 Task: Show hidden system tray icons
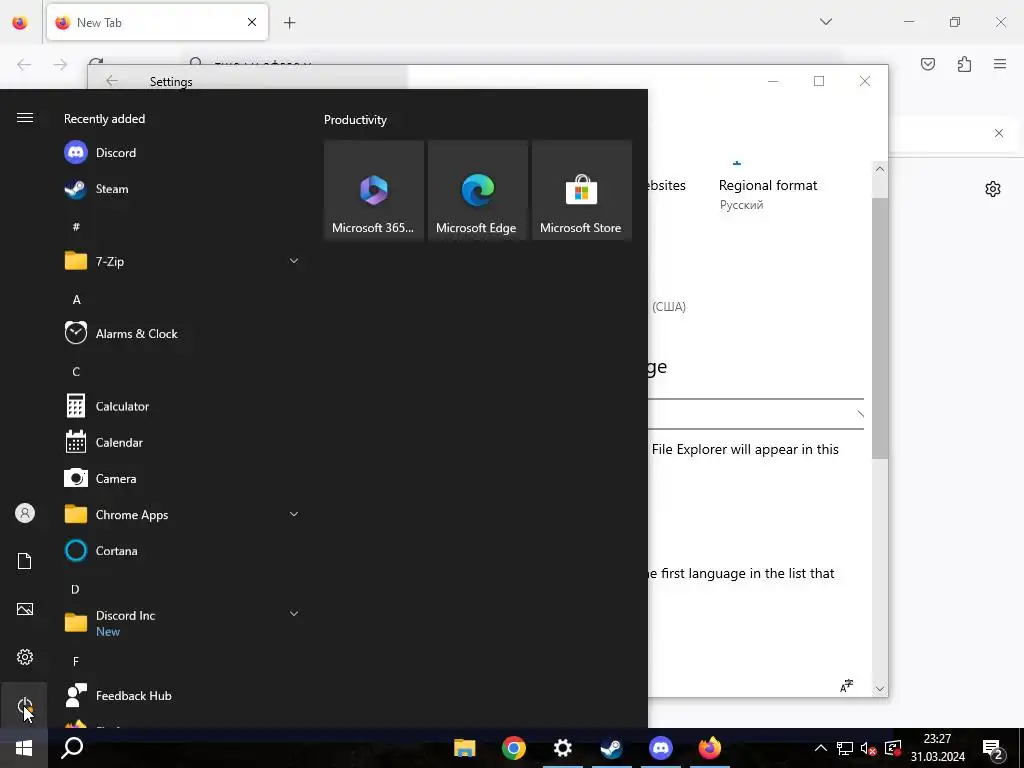(x=821, y=748)
